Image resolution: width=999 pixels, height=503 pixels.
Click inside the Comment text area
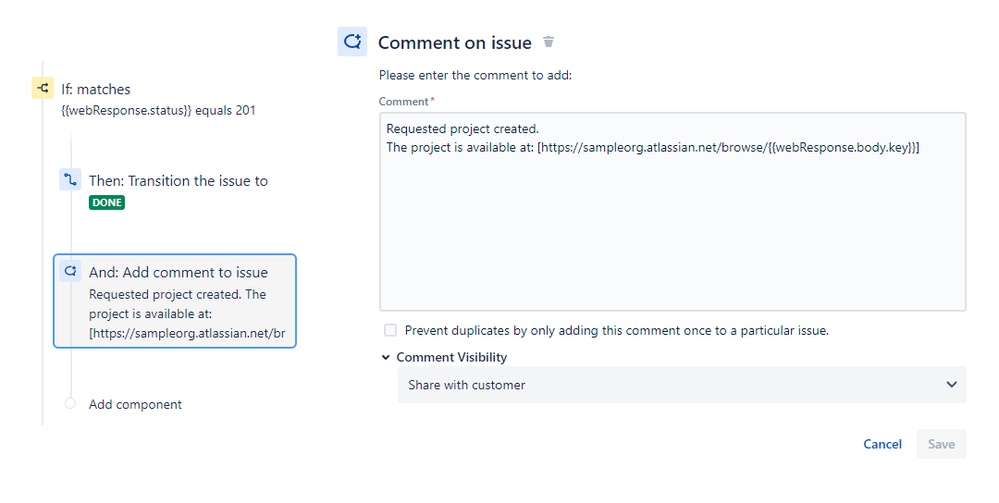click(x=672, y=230)
